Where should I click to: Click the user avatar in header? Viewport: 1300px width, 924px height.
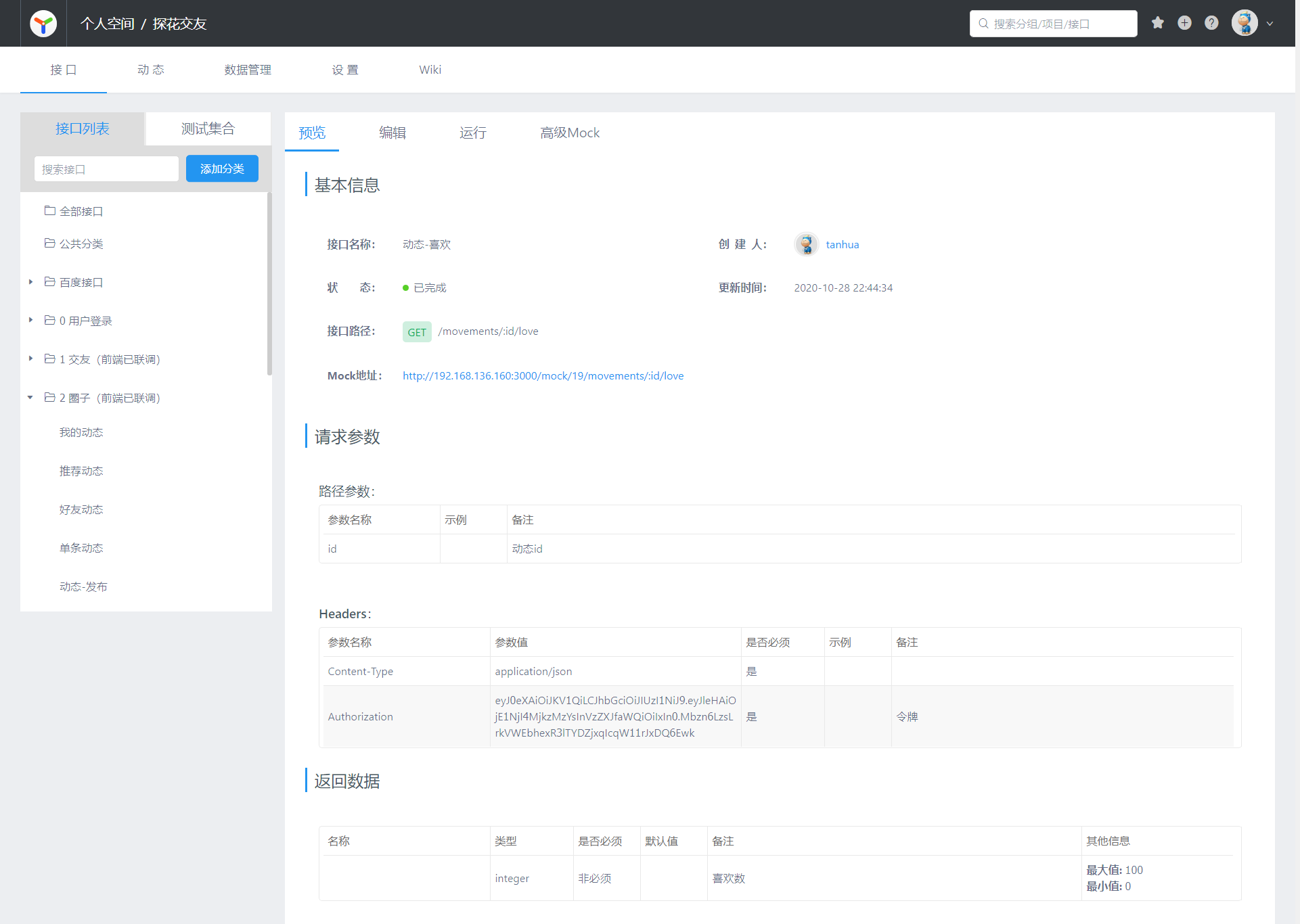tap(1245, 23)
